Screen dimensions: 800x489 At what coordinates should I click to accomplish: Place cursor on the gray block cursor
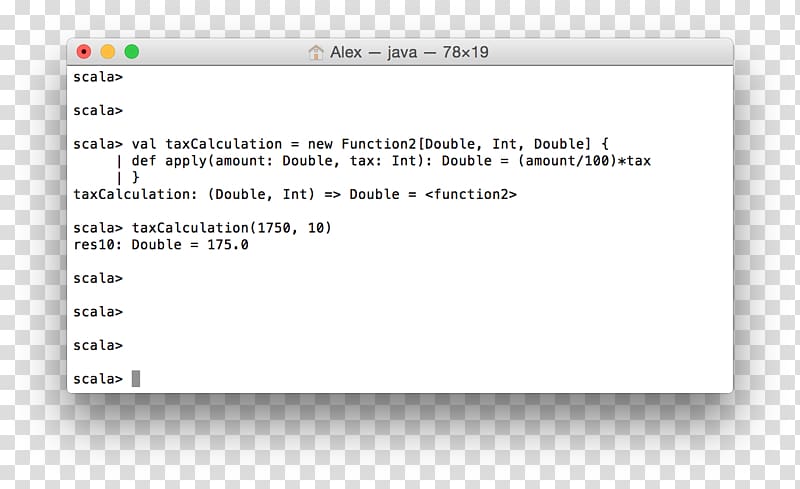click(x=136, y=379)
